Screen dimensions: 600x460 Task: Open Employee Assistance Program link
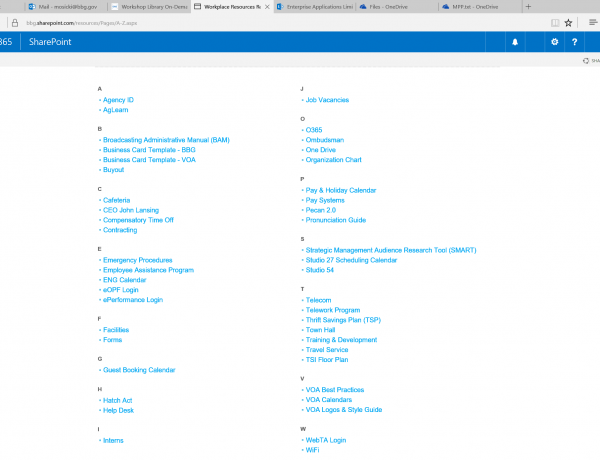tap(148, 270)
